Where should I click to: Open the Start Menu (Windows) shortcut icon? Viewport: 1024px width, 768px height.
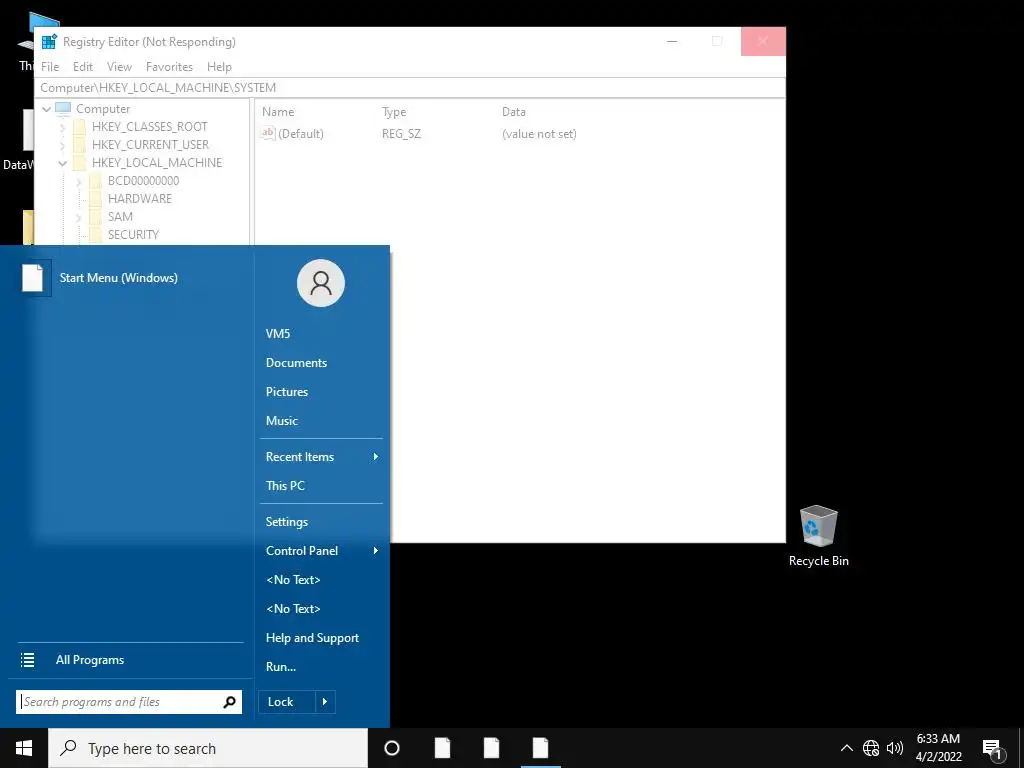pos(33,278)
